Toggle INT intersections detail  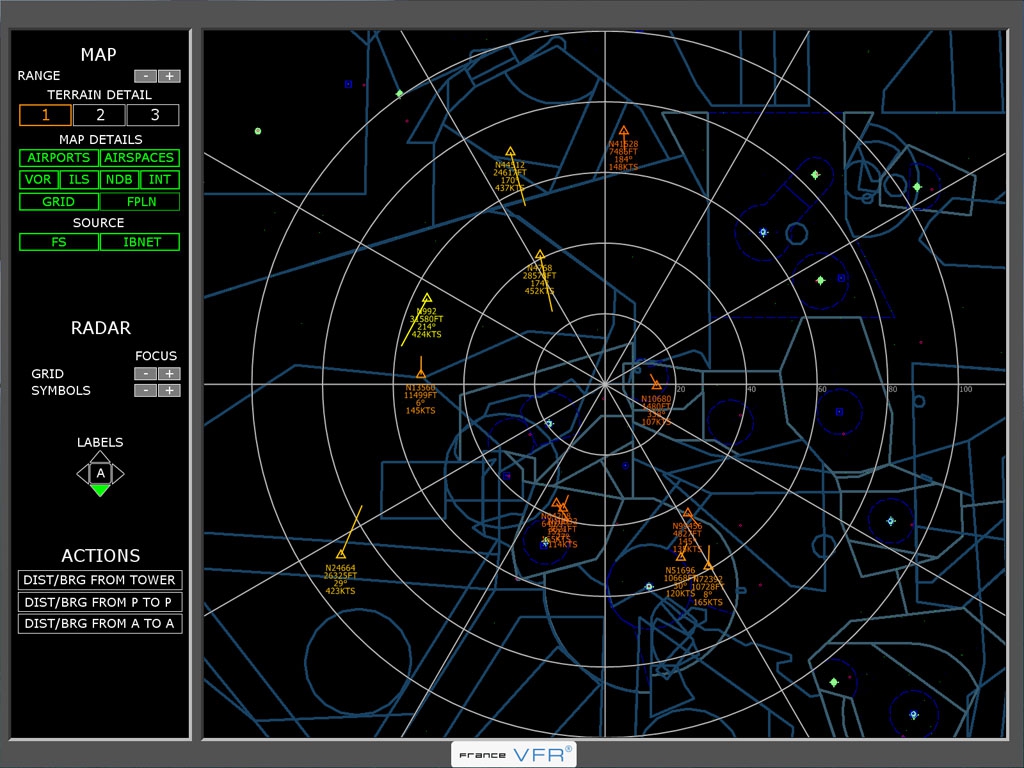point(159,180)
